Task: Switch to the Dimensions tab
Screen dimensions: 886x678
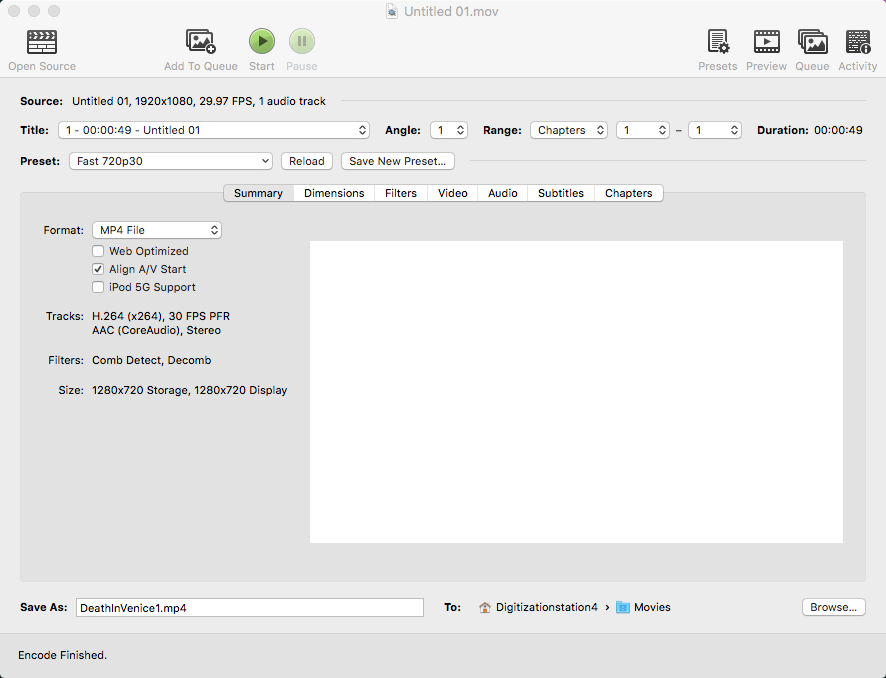Action: [334, 193]
